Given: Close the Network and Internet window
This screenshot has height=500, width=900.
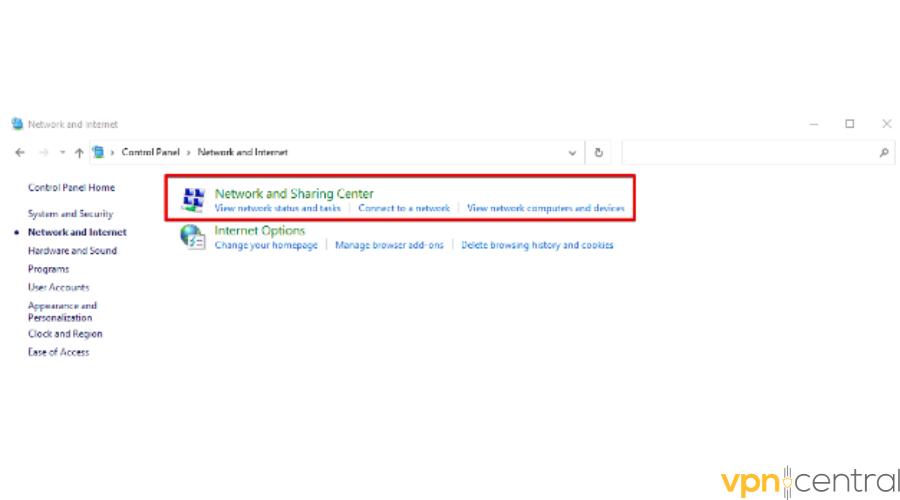Looking at the screenshot, I should 887,124.
